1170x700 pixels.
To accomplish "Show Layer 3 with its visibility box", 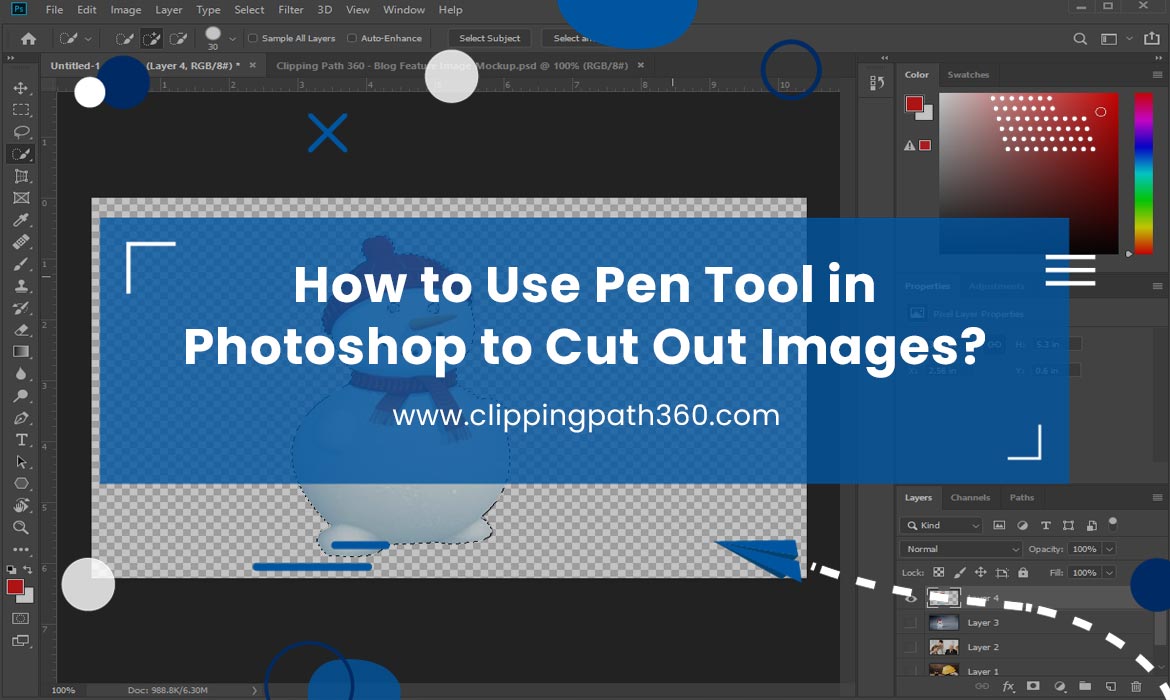I will (910, 622).
